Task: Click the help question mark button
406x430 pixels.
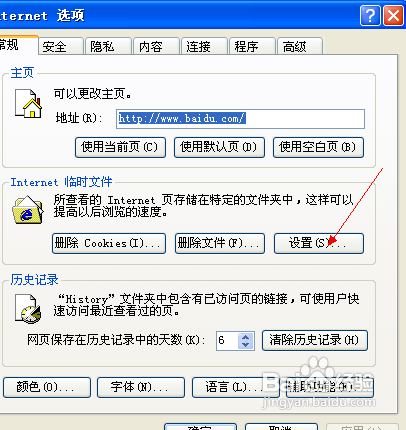Action: click(x=370, y=16)
